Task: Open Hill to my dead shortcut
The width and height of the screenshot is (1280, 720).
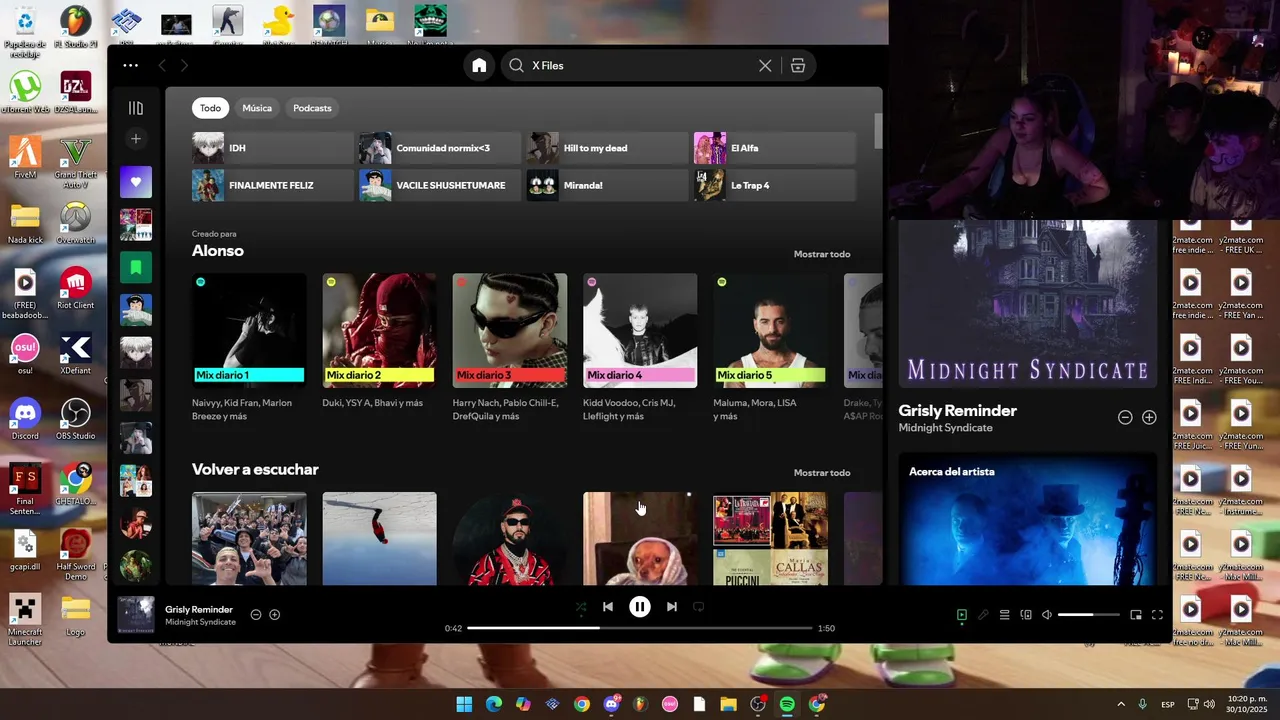Action: pos(607,148)
